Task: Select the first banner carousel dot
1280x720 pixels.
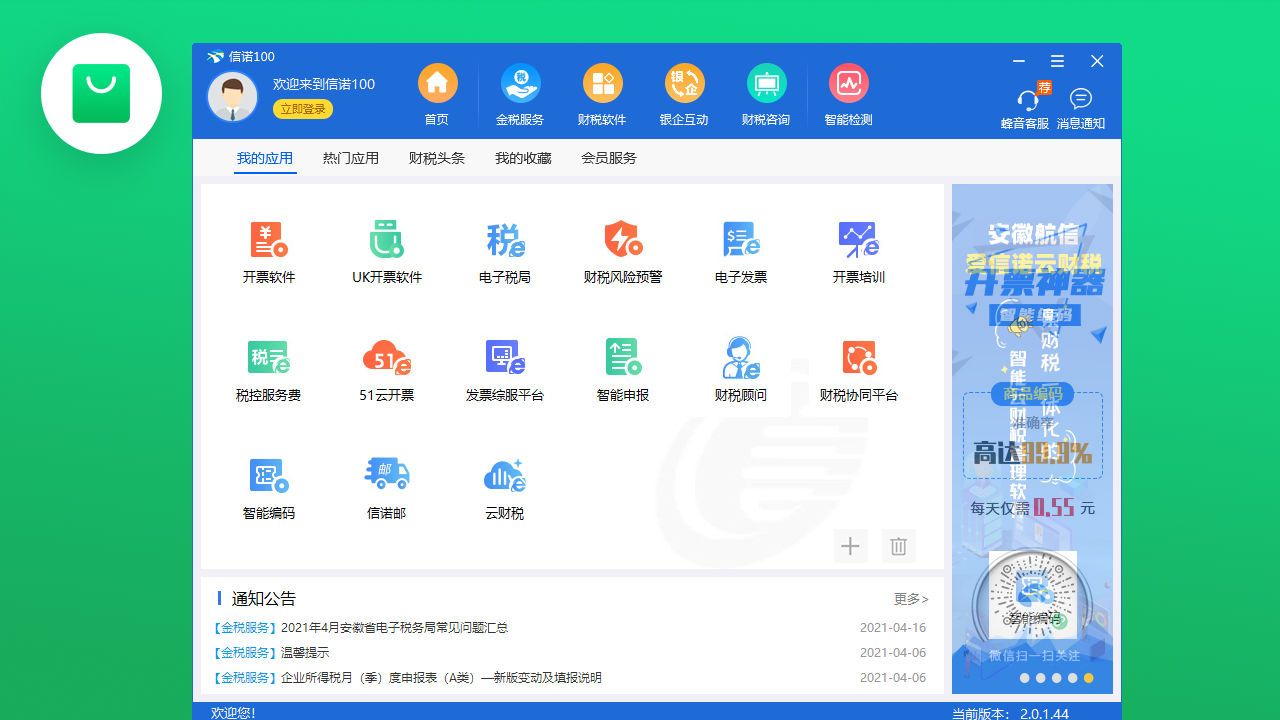Action: click(1024, 678)
